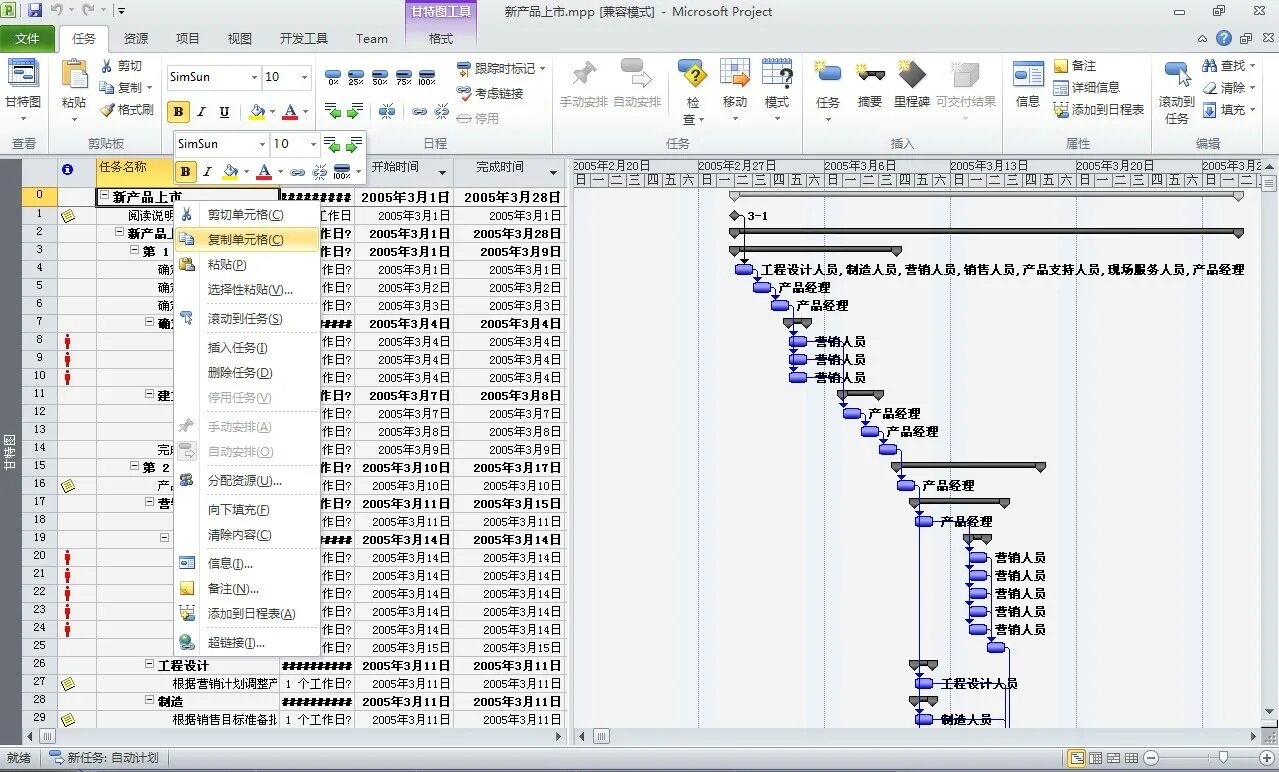Click Details (详细信息) button
Image resolution: width=1279 pixels, height=772 pixels.
(1087, 88)
